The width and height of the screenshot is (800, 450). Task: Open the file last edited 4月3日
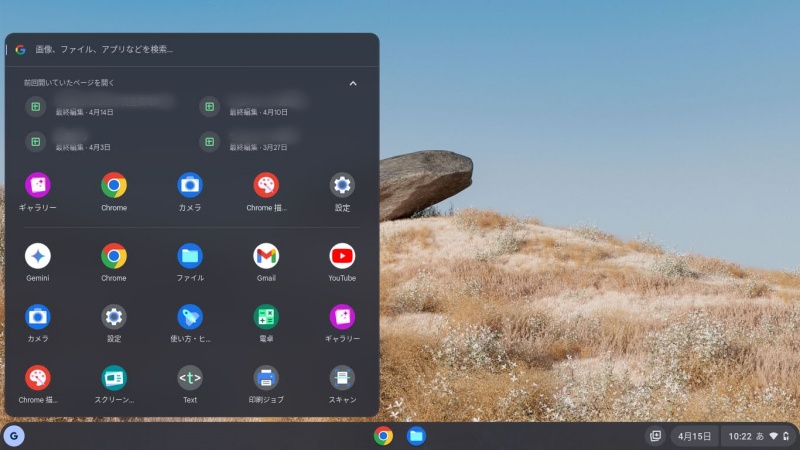100,141
